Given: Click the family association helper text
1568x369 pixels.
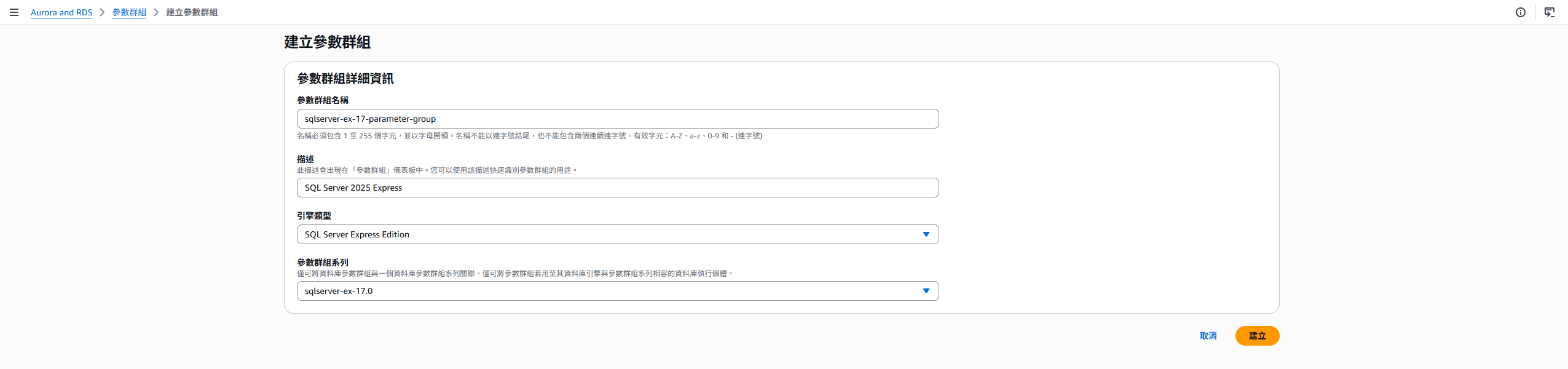Looking at the screenshot, I should pyautogui.click(x=515, y=274).
